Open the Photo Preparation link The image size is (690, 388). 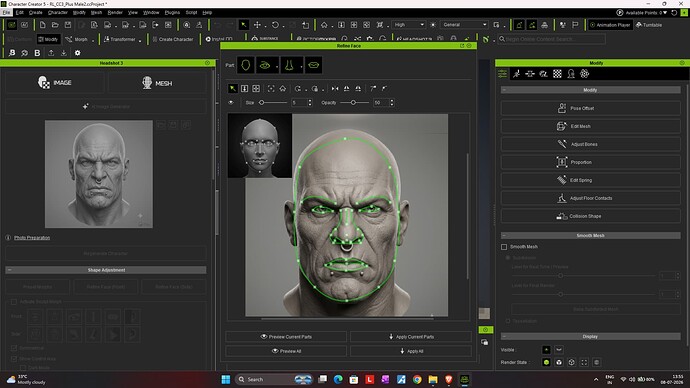coord(32,238)
